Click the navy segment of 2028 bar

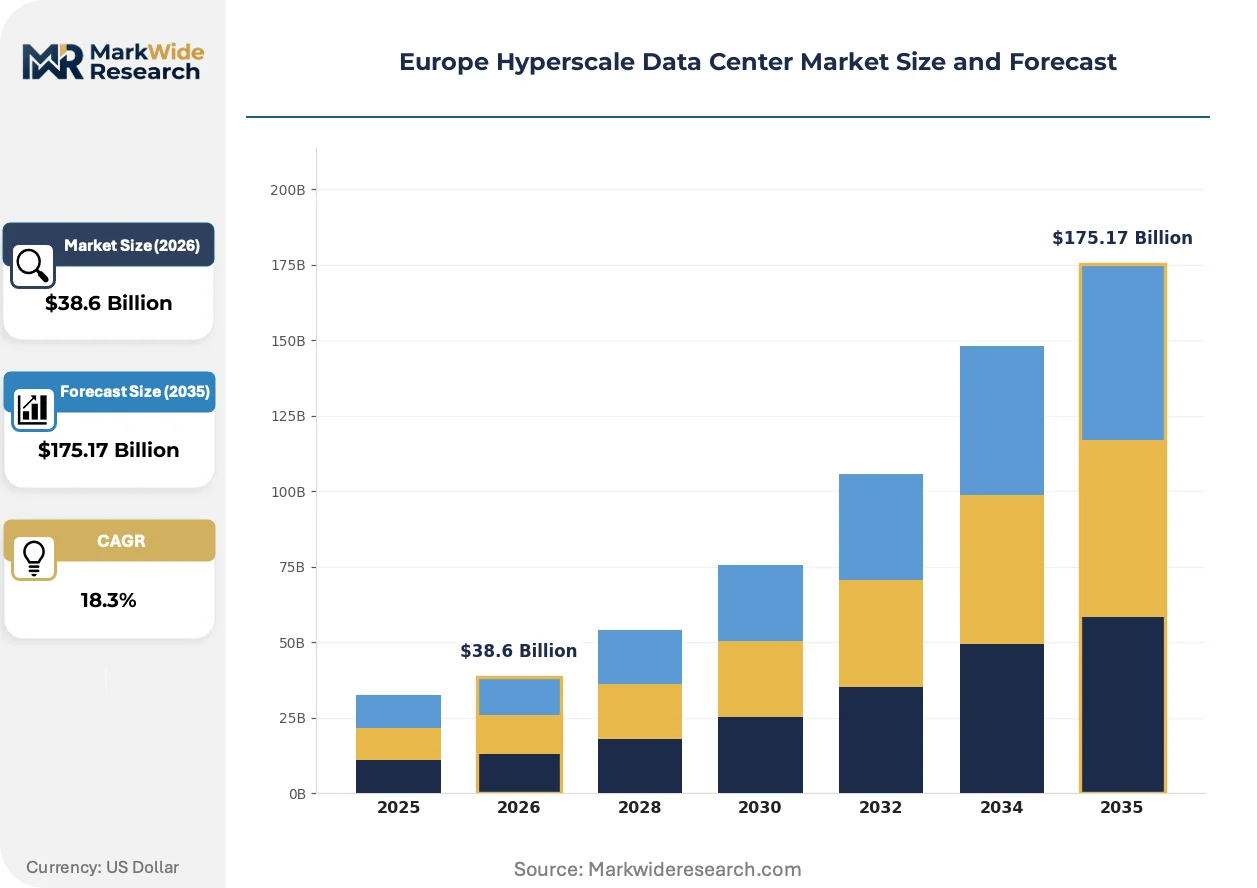point(640,766)
